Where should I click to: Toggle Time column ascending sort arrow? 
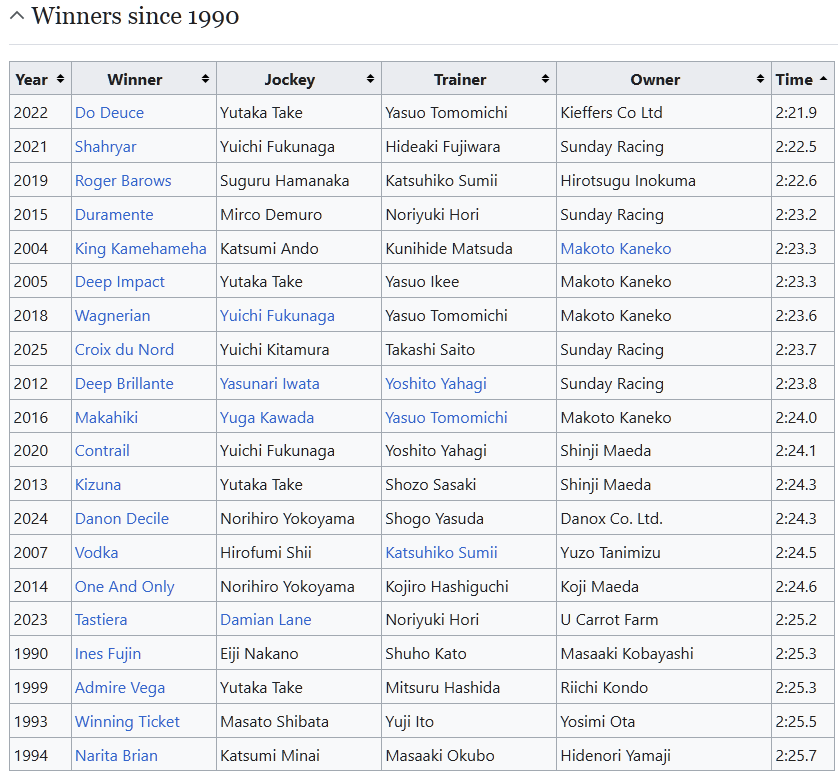[x=823, y=79]
